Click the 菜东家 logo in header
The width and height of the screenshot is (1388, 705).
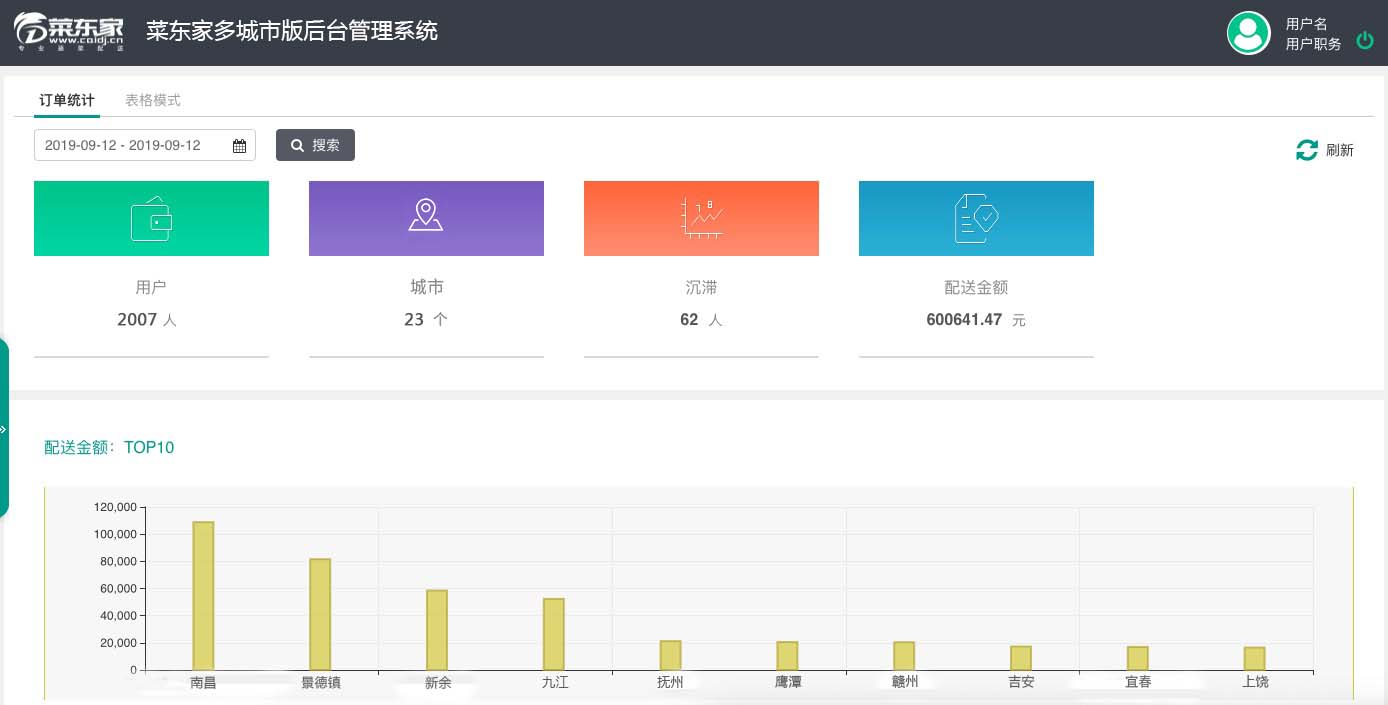[69, 32]
